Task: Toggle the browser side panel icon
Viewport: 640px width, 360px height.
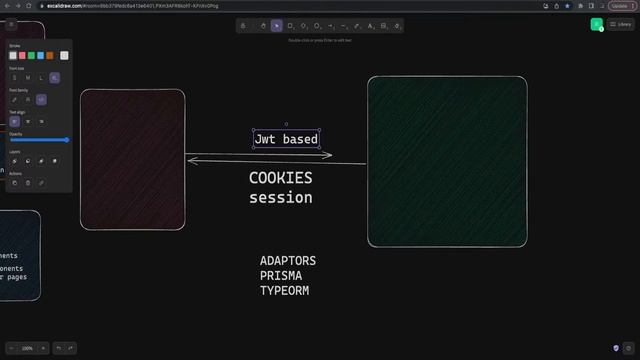Action: (x=591, y=6)
